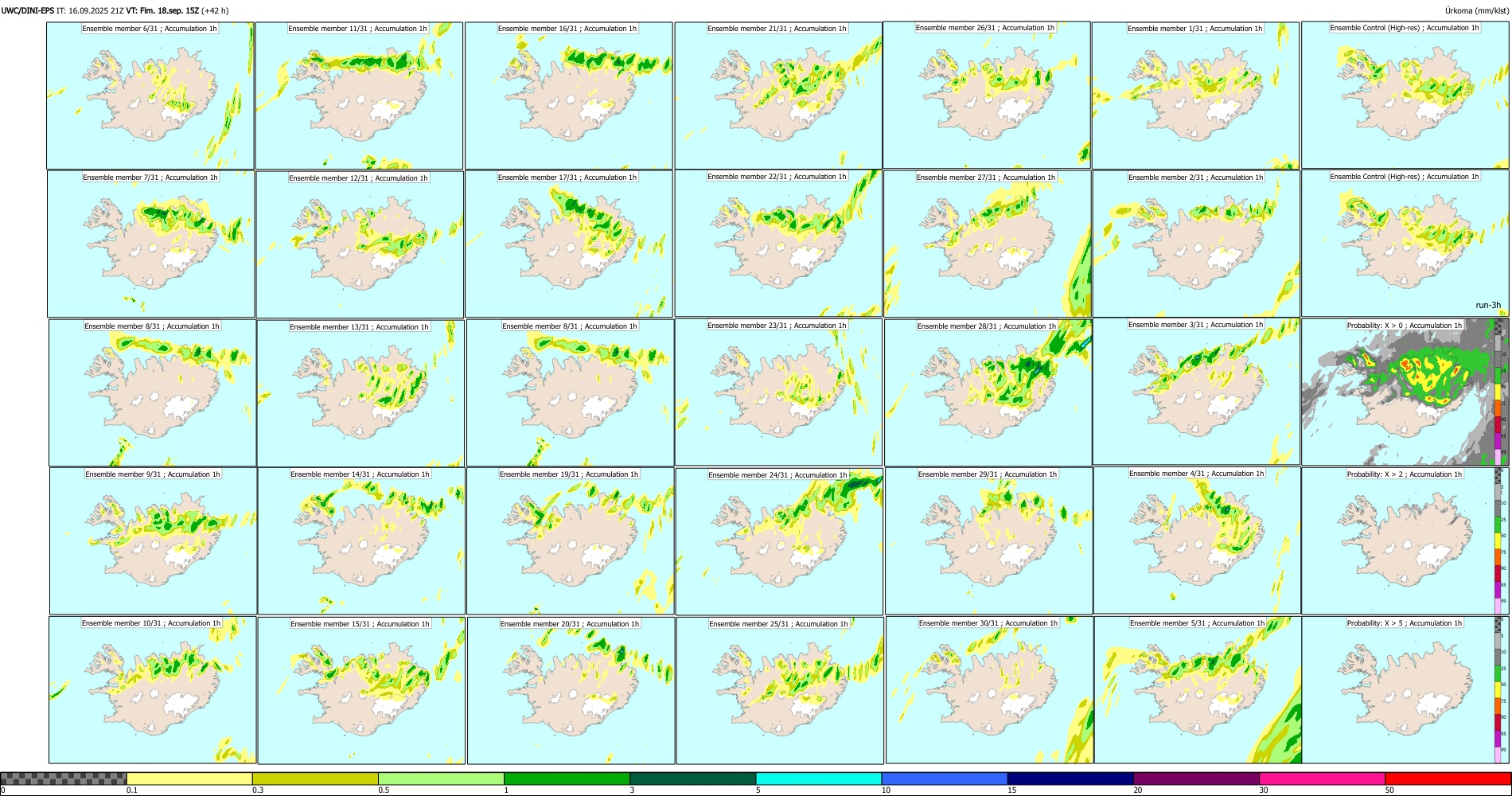Screen dimensions: 1512x796
Task: Click the 'UWC/DINI-EPS' title text
Action: (x=28, y=10)
